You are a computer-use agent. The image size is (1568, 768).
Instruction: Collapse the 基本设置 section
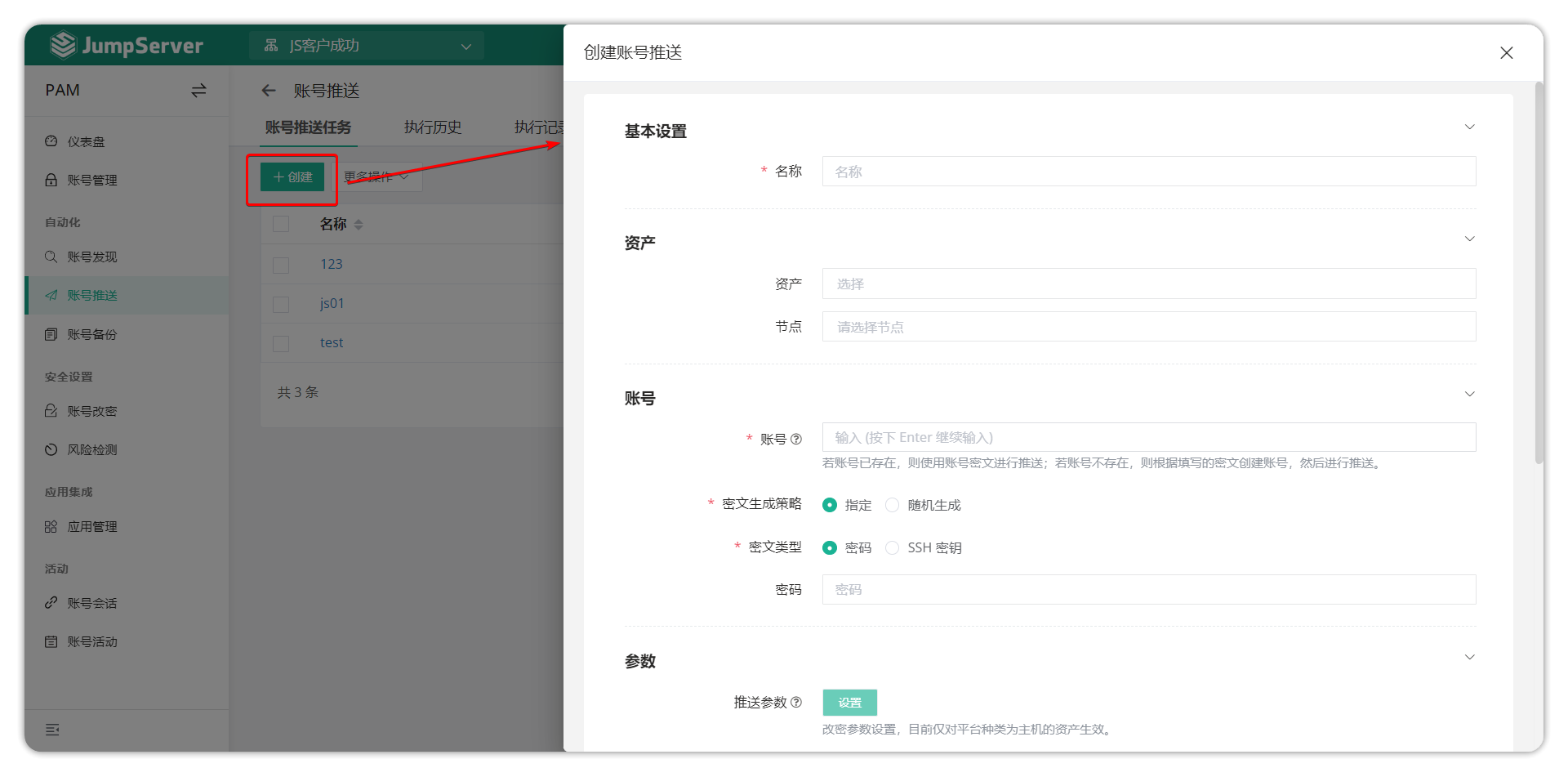click(1469, 127)
